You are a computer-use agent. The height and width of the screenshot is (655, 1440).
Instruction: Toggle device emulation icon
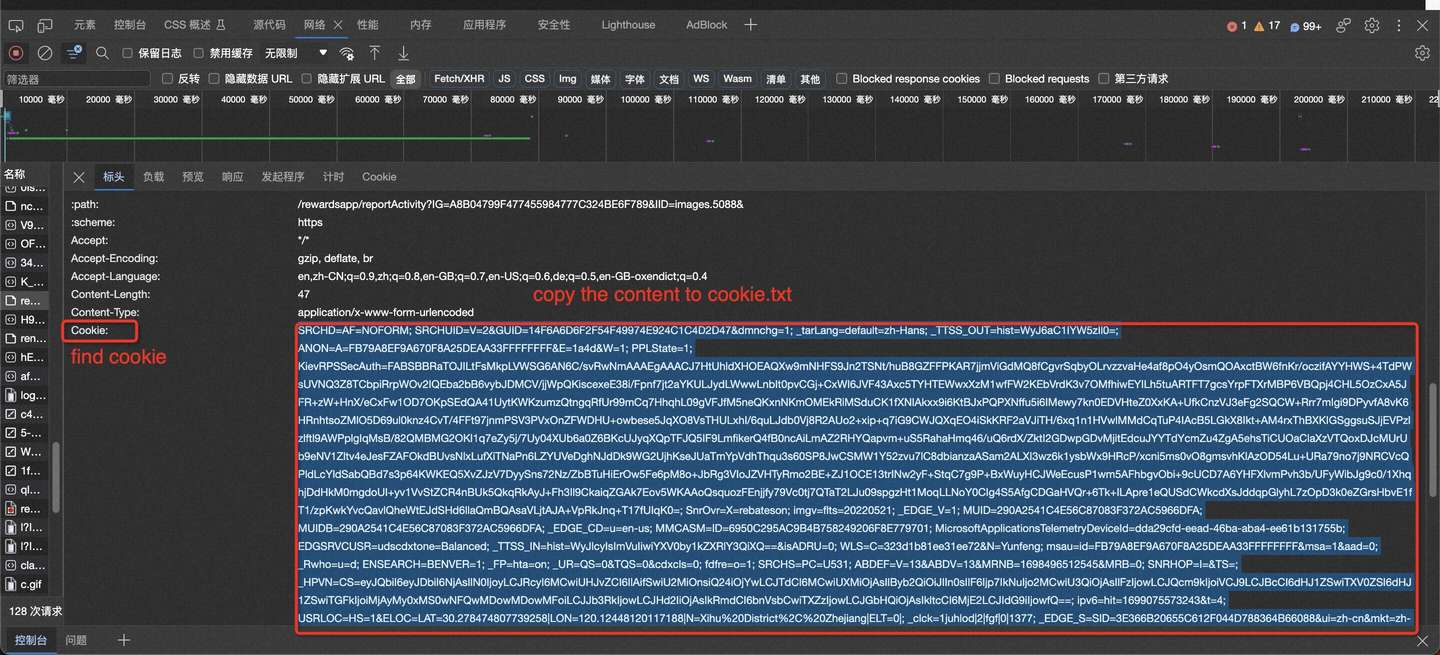click(45, 25)
